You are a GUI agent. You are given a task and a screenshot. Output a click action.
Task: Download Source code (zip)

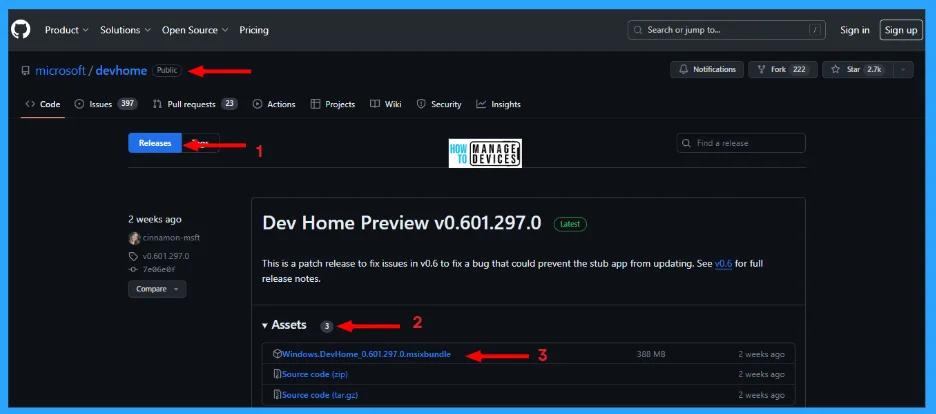coord(315,374)
